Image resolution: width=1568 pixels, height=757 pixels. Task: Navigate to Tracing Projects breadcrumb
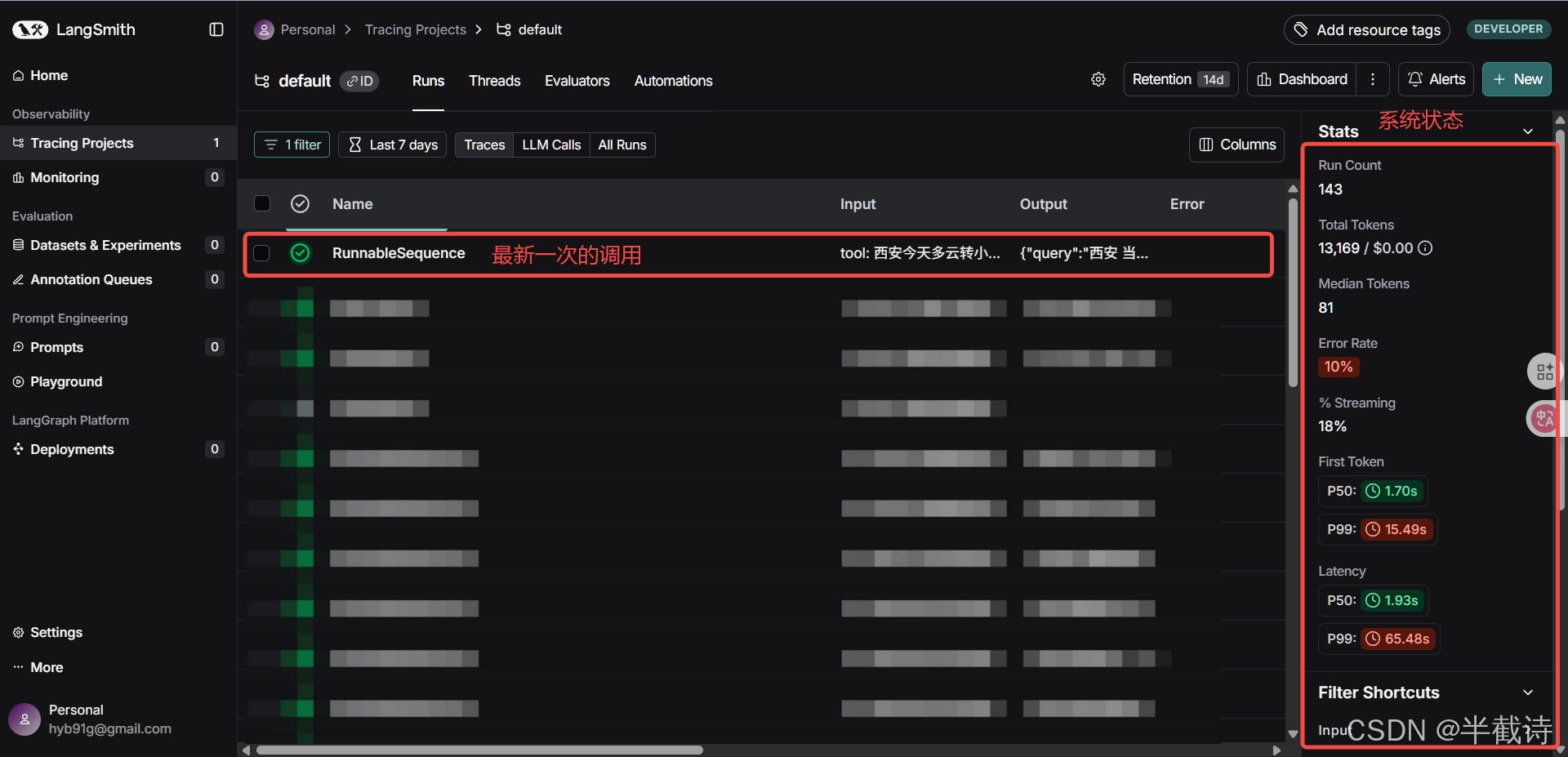(x=415, y=29)
